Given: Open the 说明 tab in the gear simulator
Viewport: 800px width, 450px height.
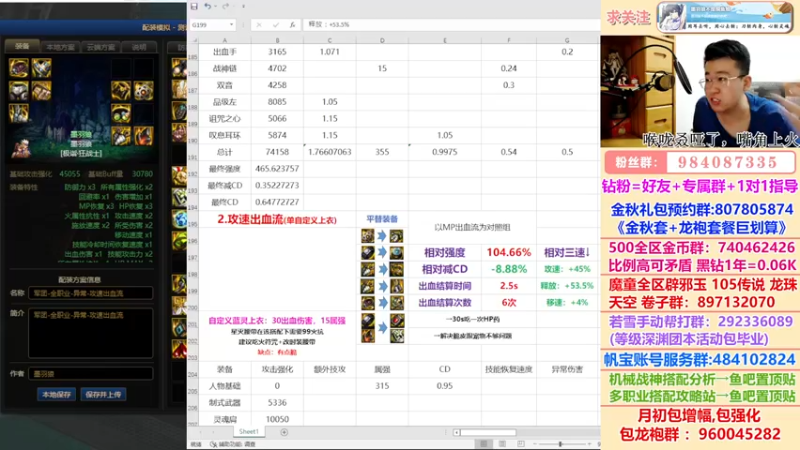Looking at the screenshot, I should (x=139, y=47).
